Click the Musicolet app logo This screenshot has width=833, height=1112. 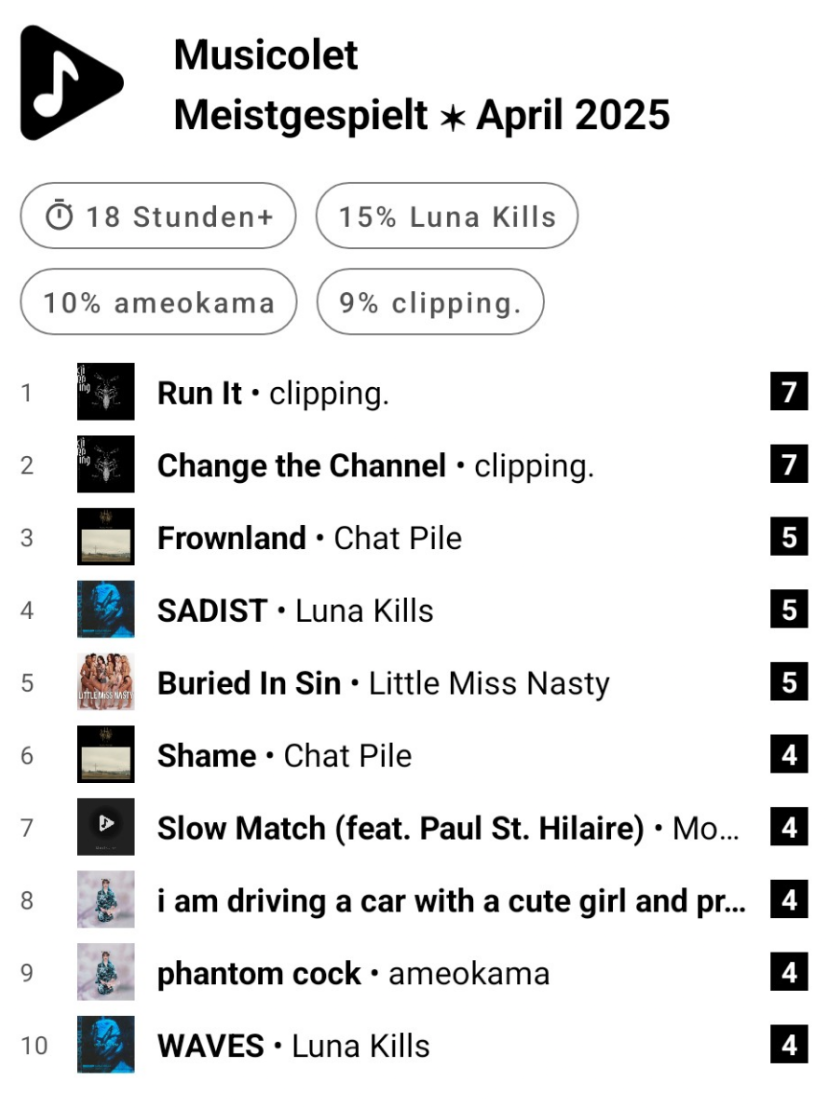(x=72, y=83)
